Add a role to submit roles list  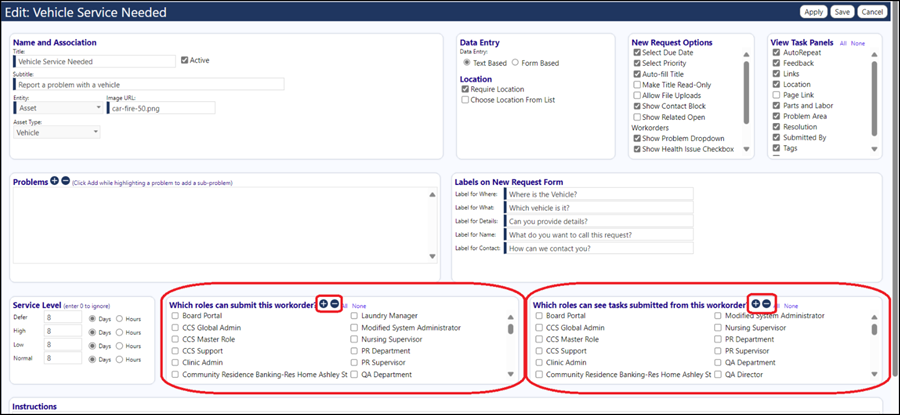coord(324,304)
